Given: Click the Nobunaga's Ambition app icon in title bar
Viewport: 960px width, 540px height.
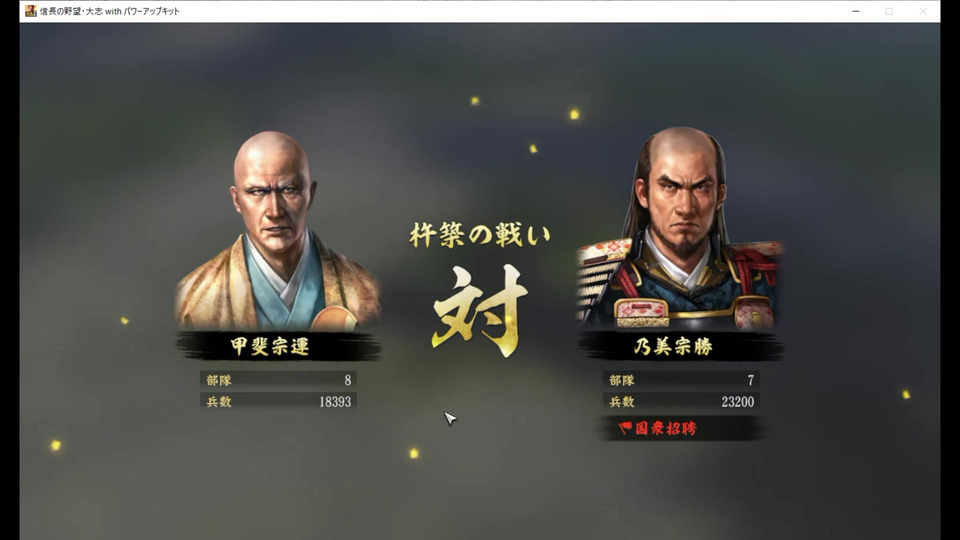Looking at the screenshot, I should click(31, 11).
